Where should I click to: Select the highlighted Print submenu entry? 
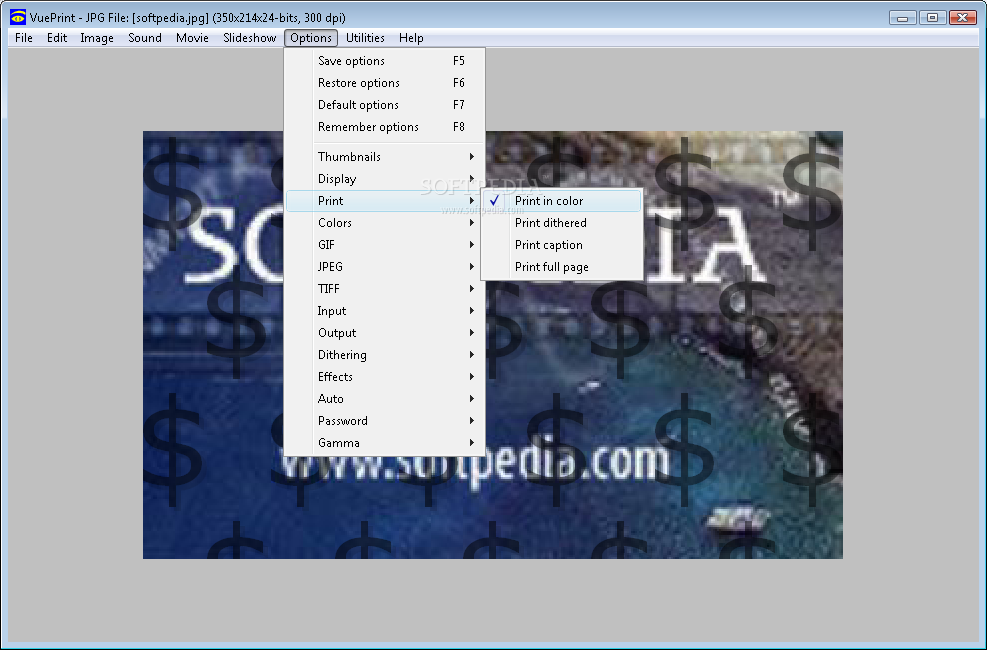click(x=385, y=201)
